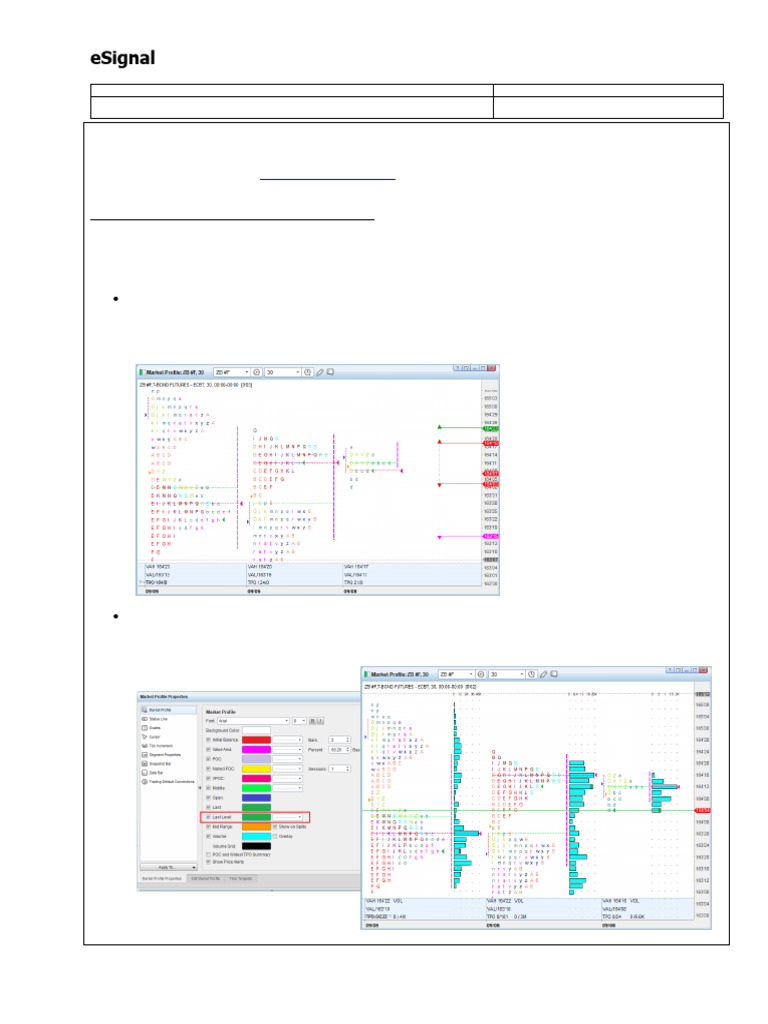Screen dimensions: 768x1024
Task: Toggle the Naked POC checkbox
Action: [208, 769]
